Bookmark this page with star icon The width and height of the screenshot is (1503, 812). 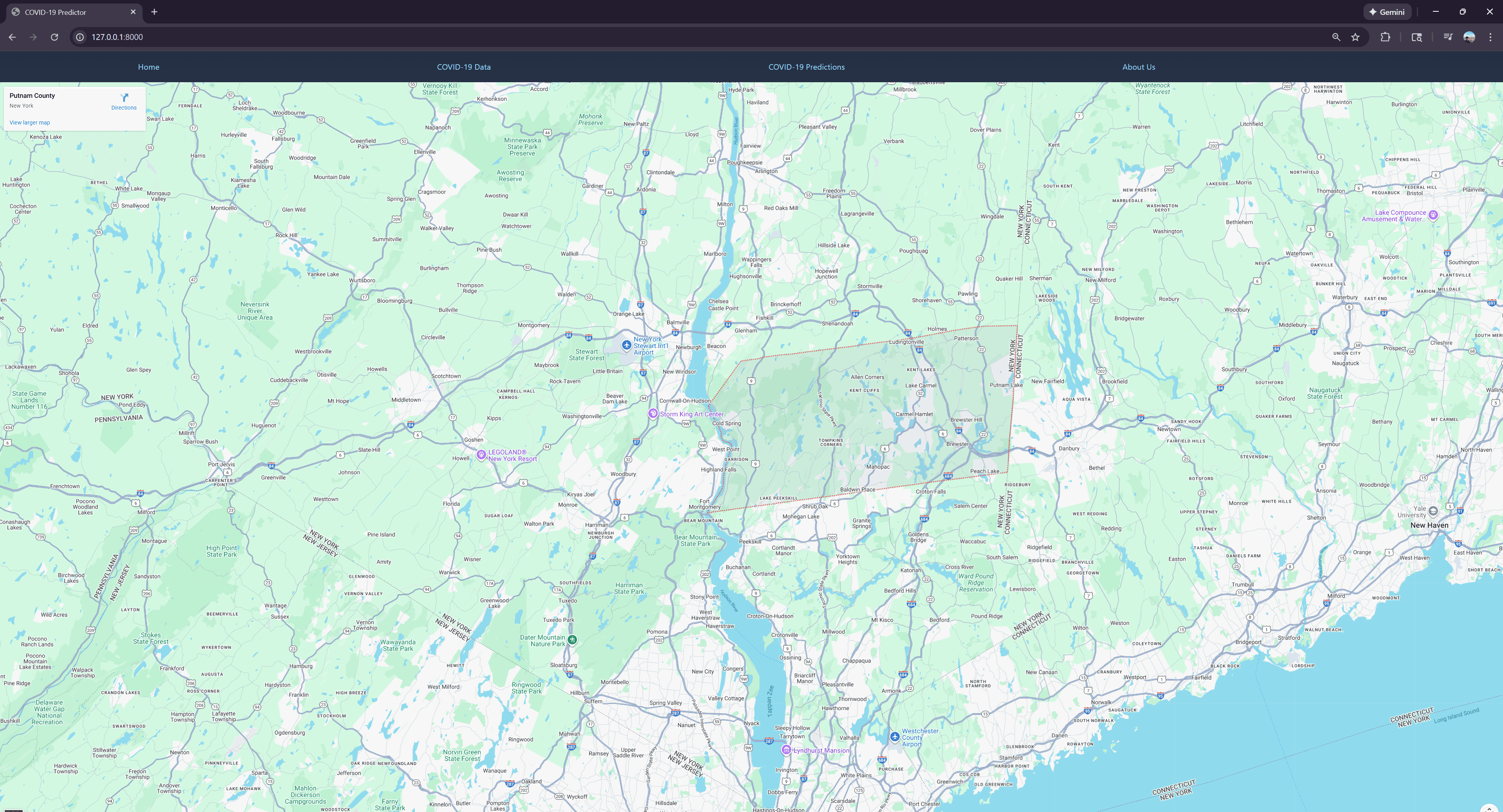tap(1355, 37)
